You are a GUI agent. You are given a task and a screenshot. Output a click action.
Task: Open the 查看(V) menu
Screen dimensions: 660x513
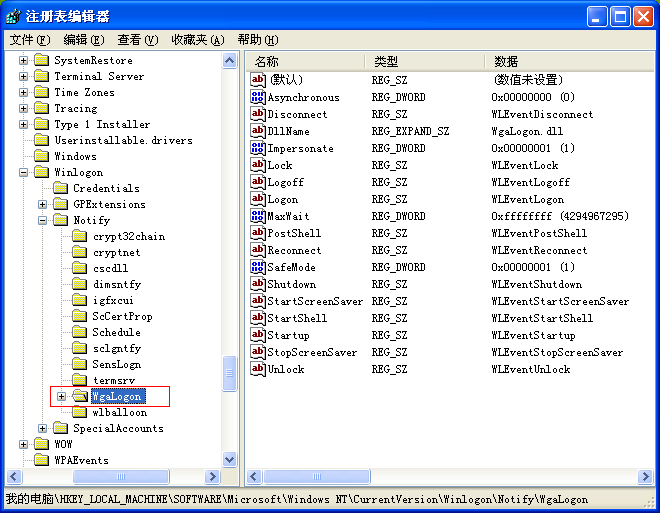pyautogui.click(x=138, y=40)
